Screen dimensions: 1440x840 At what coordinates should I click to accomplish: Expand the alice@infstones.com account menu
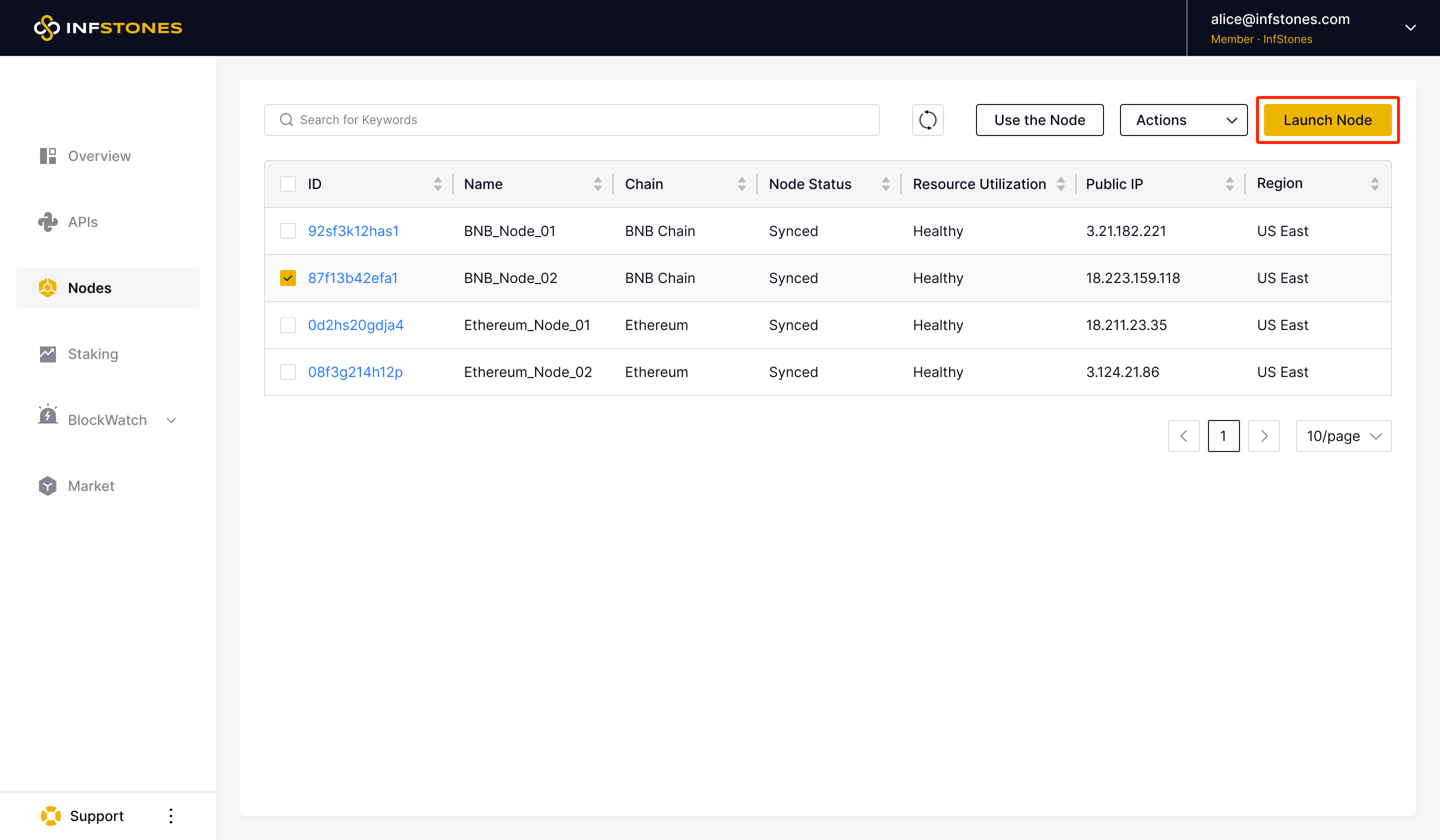[1410, 27]
